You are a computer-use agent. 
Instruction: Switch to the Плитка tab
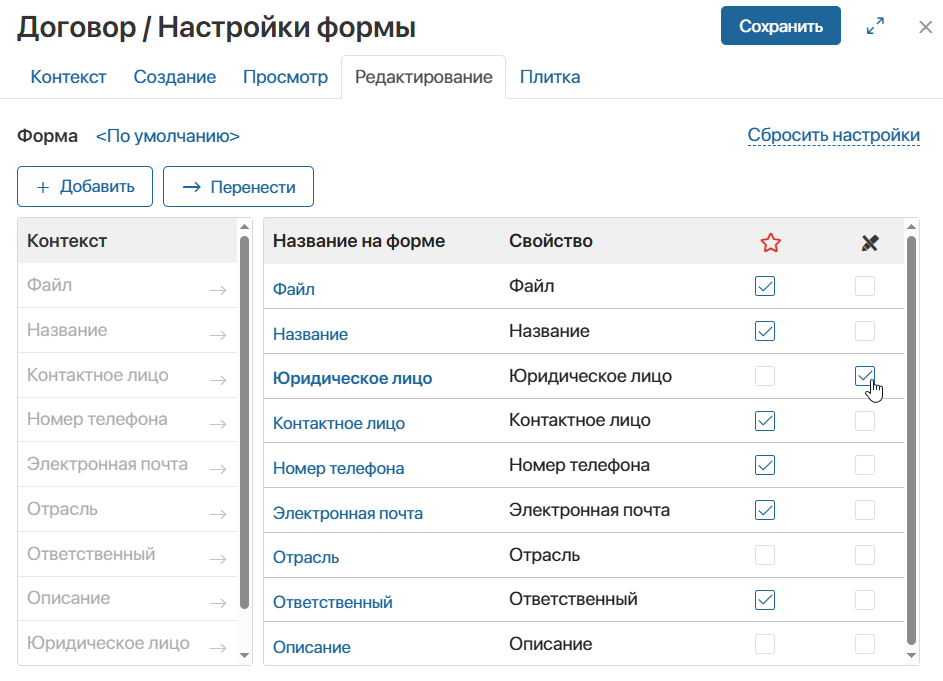tap(550, 76)
